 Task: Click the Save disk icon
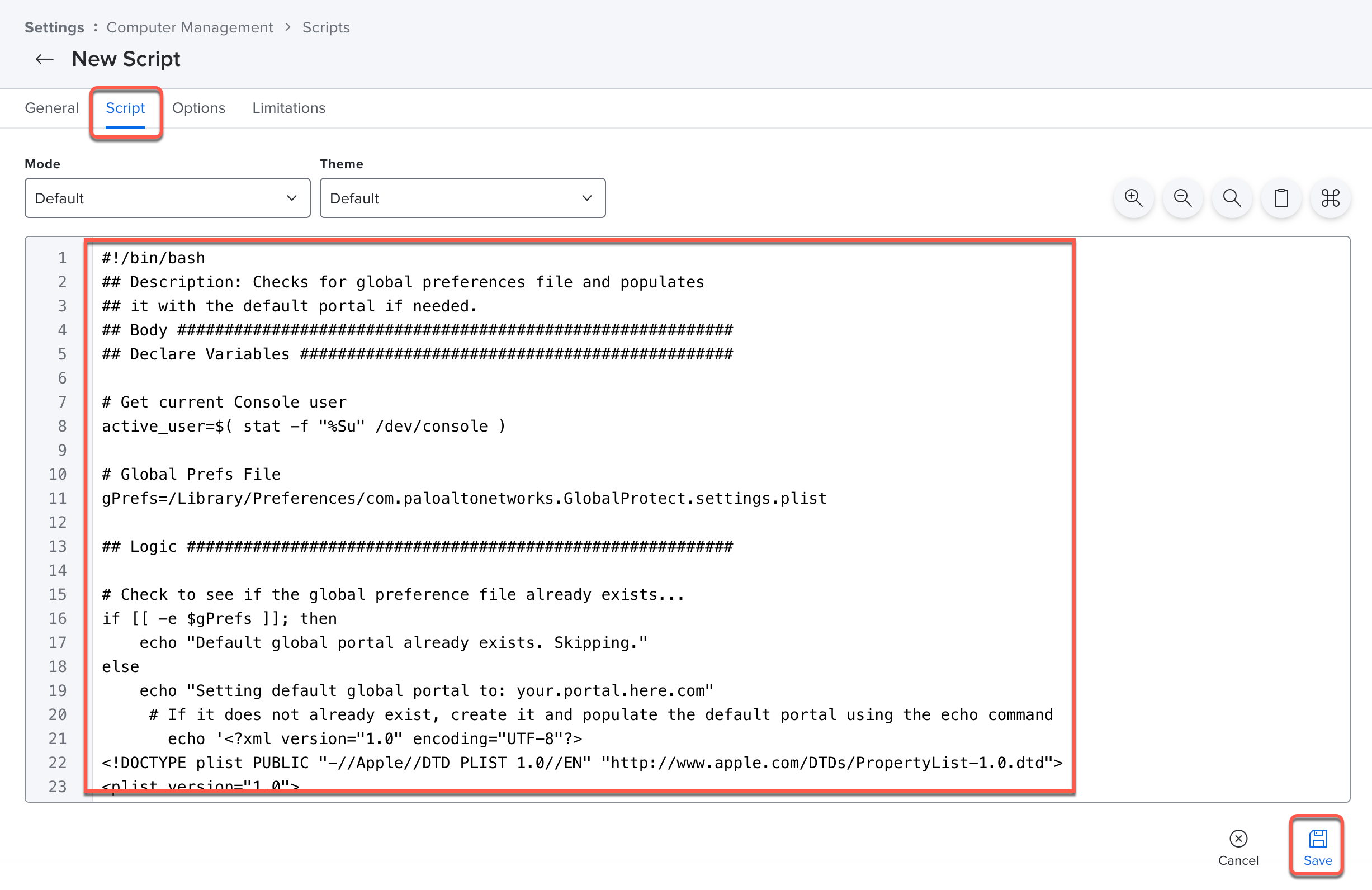click(x=1317, y=838)
